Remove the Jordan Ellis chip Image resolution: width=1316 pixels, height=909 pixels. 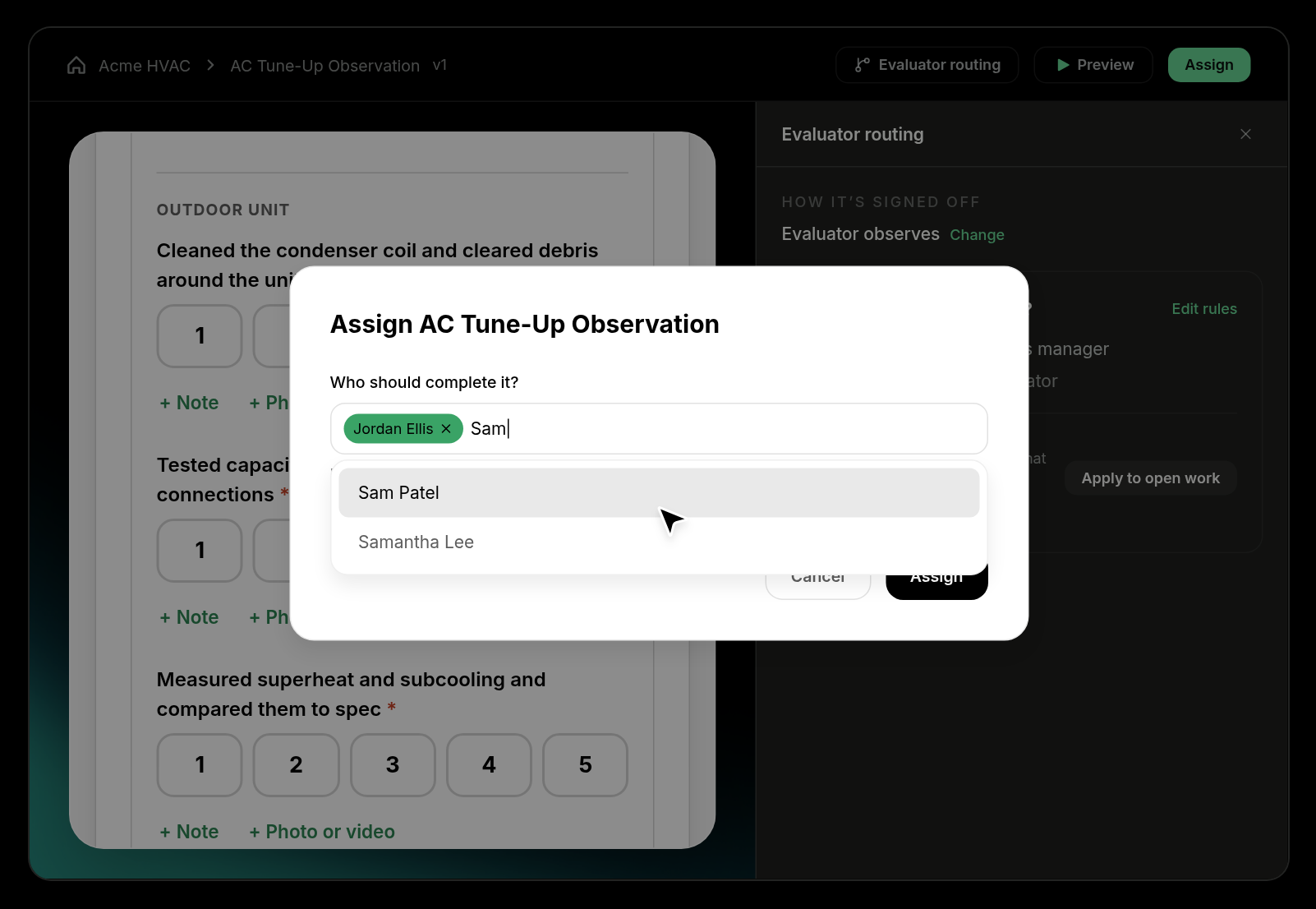(x=446, y=428)
